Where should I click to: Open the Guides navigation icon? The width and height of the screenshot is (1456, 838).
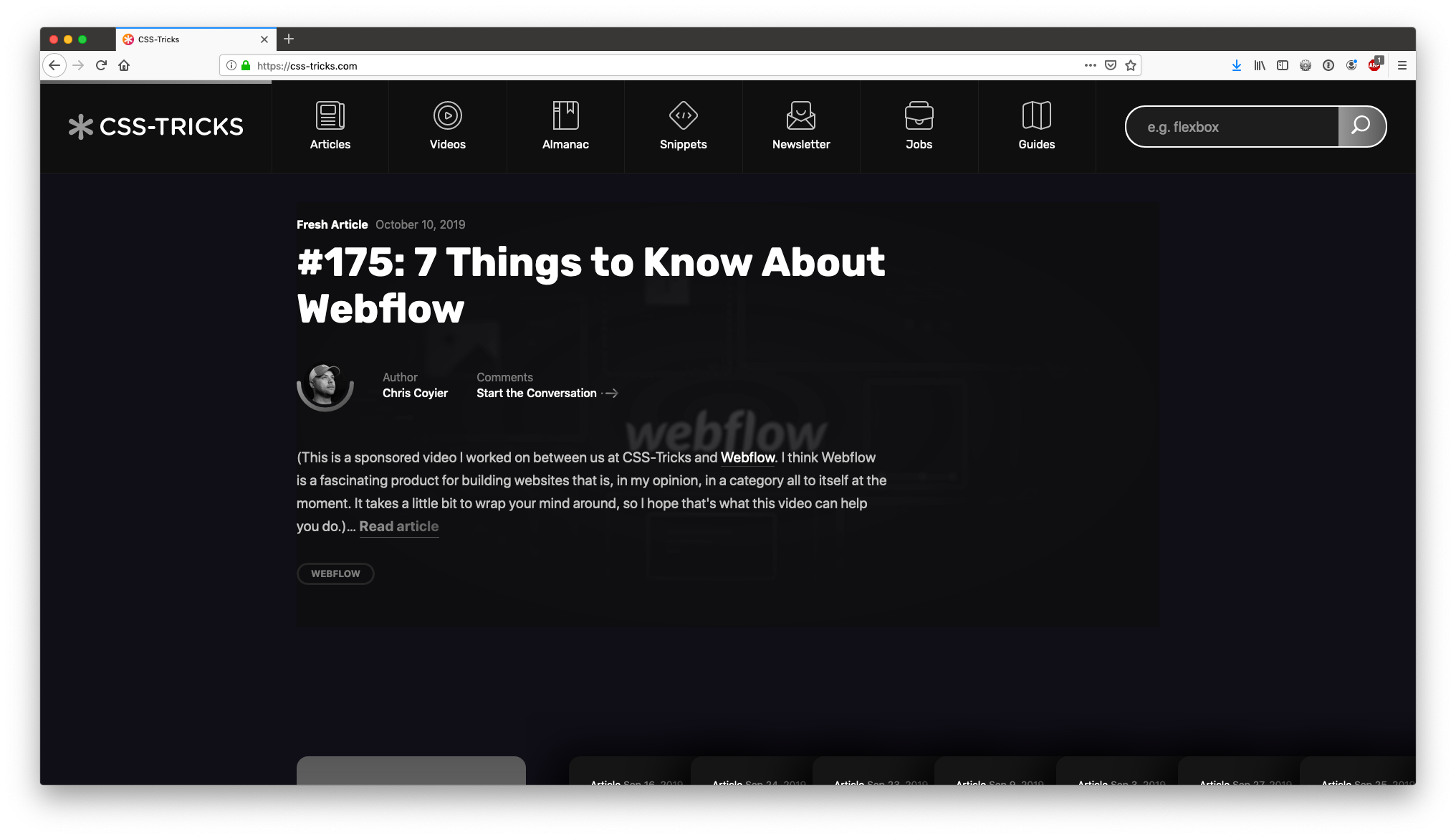click(1036, 114)
